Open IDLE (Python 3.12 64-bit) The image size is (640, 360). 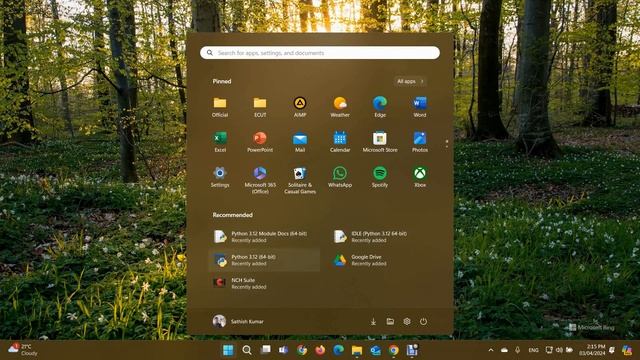point(384,237)
